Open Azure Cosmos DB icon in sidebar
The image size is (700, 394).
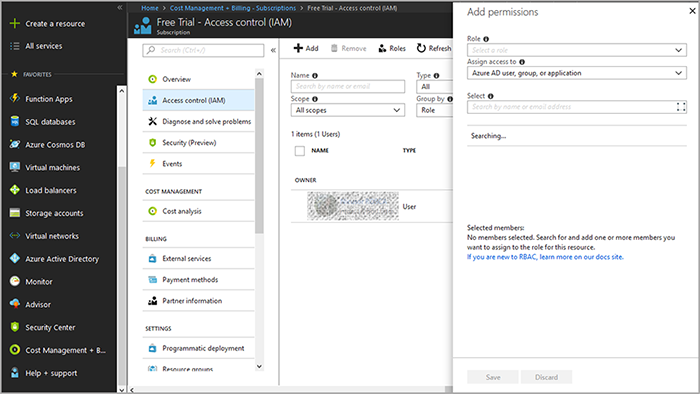(x=15, y=144)
